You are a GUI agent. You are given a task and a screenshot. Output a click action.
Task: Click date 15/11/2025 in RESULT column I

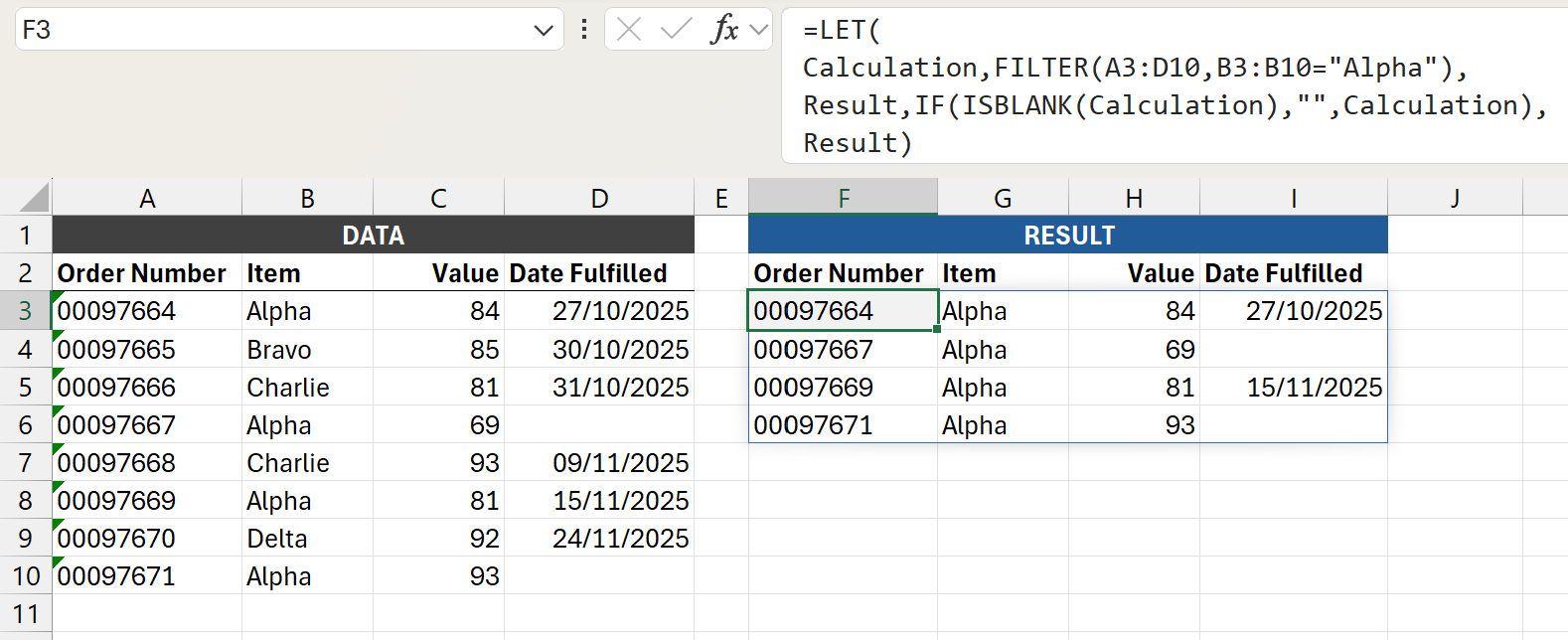(x=1294, y=387)
